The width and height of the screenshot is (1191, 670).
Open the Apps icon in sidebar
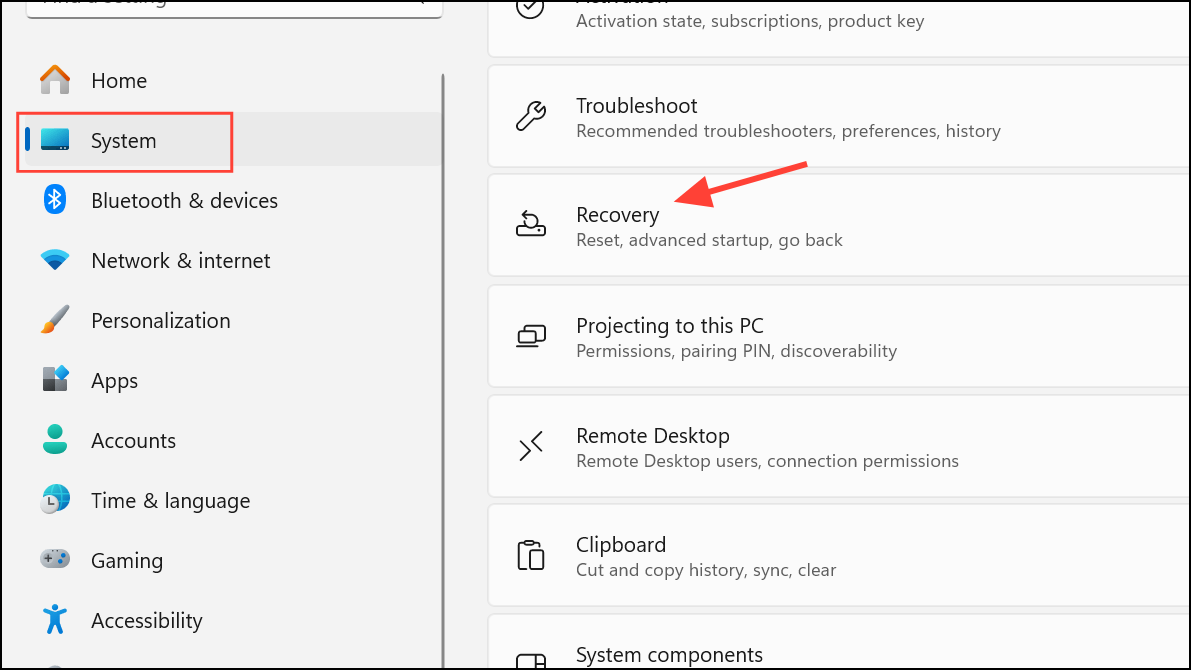pyautogui.click(x=55, y=380)
